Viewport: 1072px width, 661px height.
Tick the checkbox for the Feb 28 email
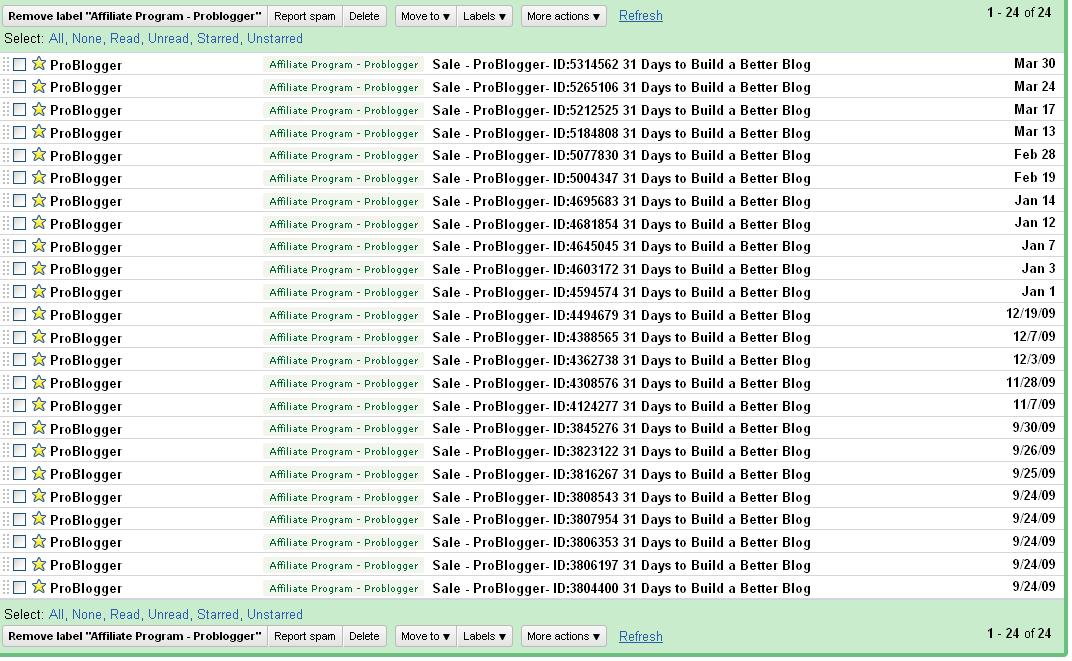[19, 155]
